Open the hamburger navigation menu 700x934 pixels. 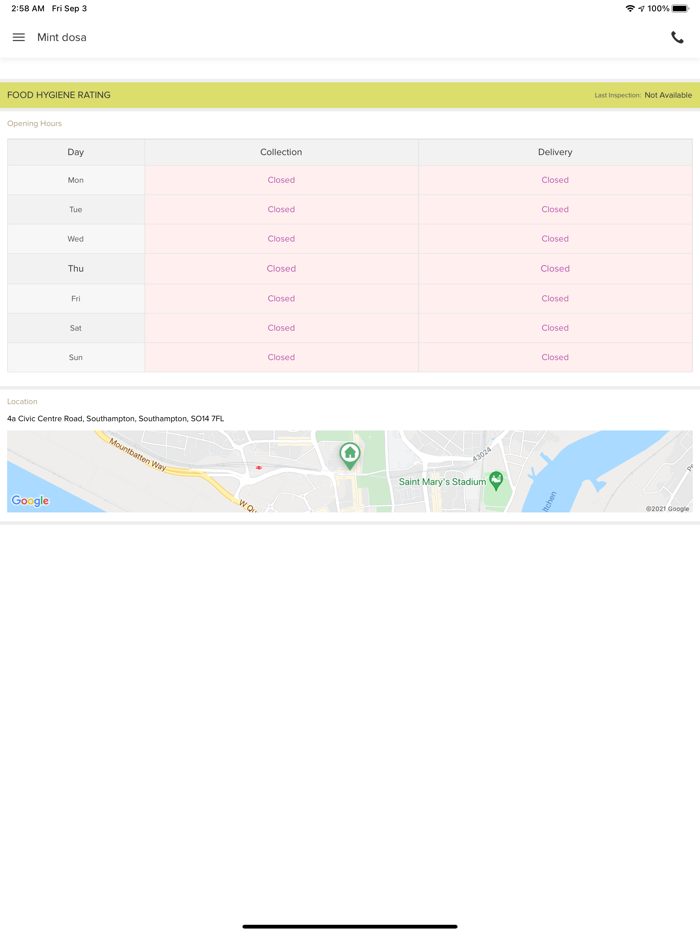(x=18, y=37)
